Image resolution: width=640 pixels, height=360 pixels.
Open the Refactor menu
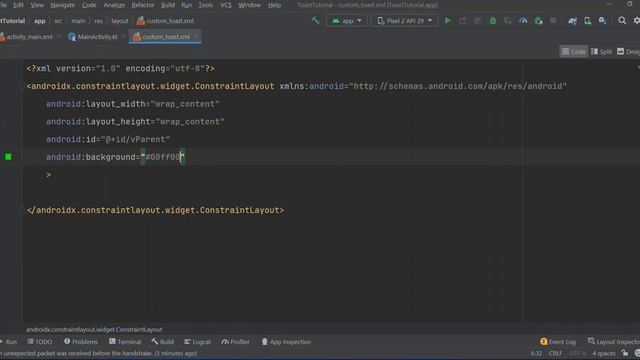coord(142,5)
